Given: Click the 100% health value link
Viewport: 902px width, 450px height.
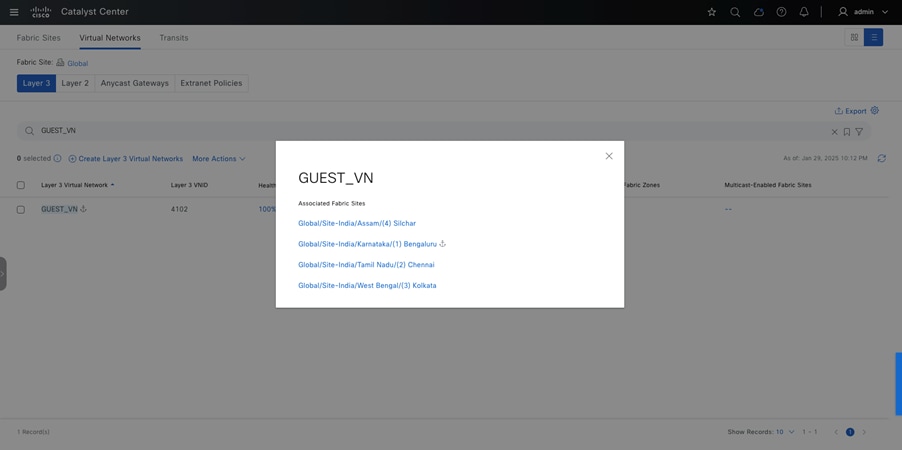Looking at the screenshot, I should point(267,209).
